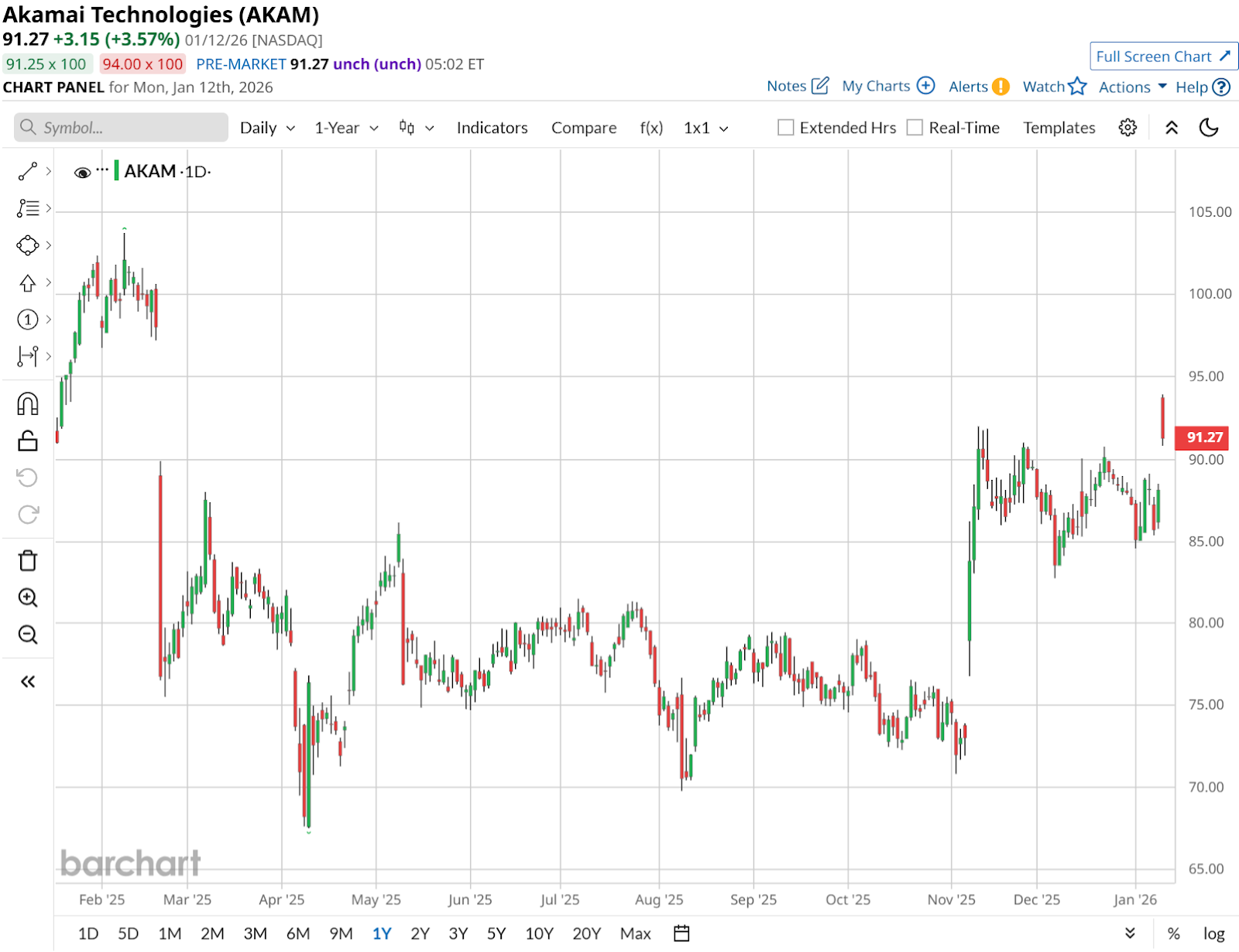
Task: Click the Watch link
Action: (1043, 87)
